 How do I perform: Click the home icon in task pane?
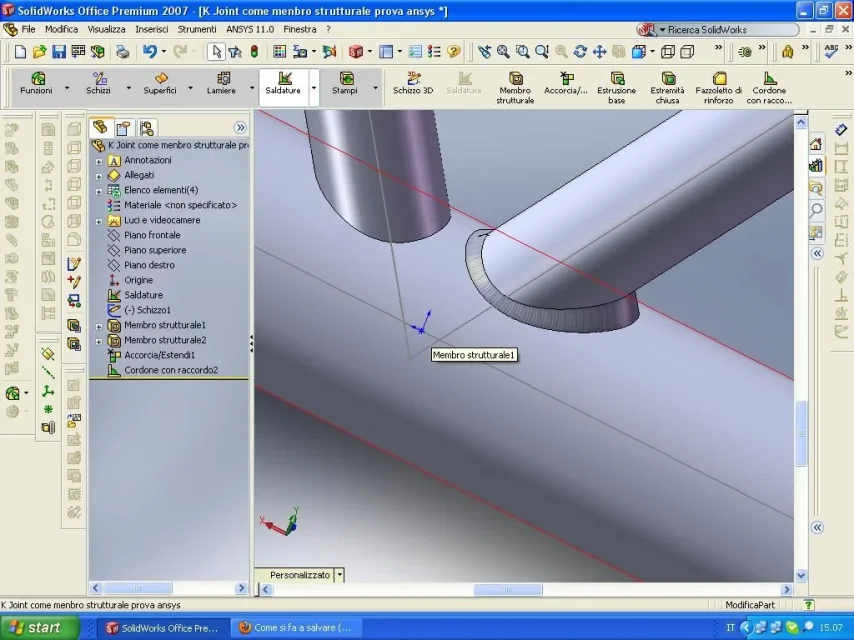click(816, 144)
